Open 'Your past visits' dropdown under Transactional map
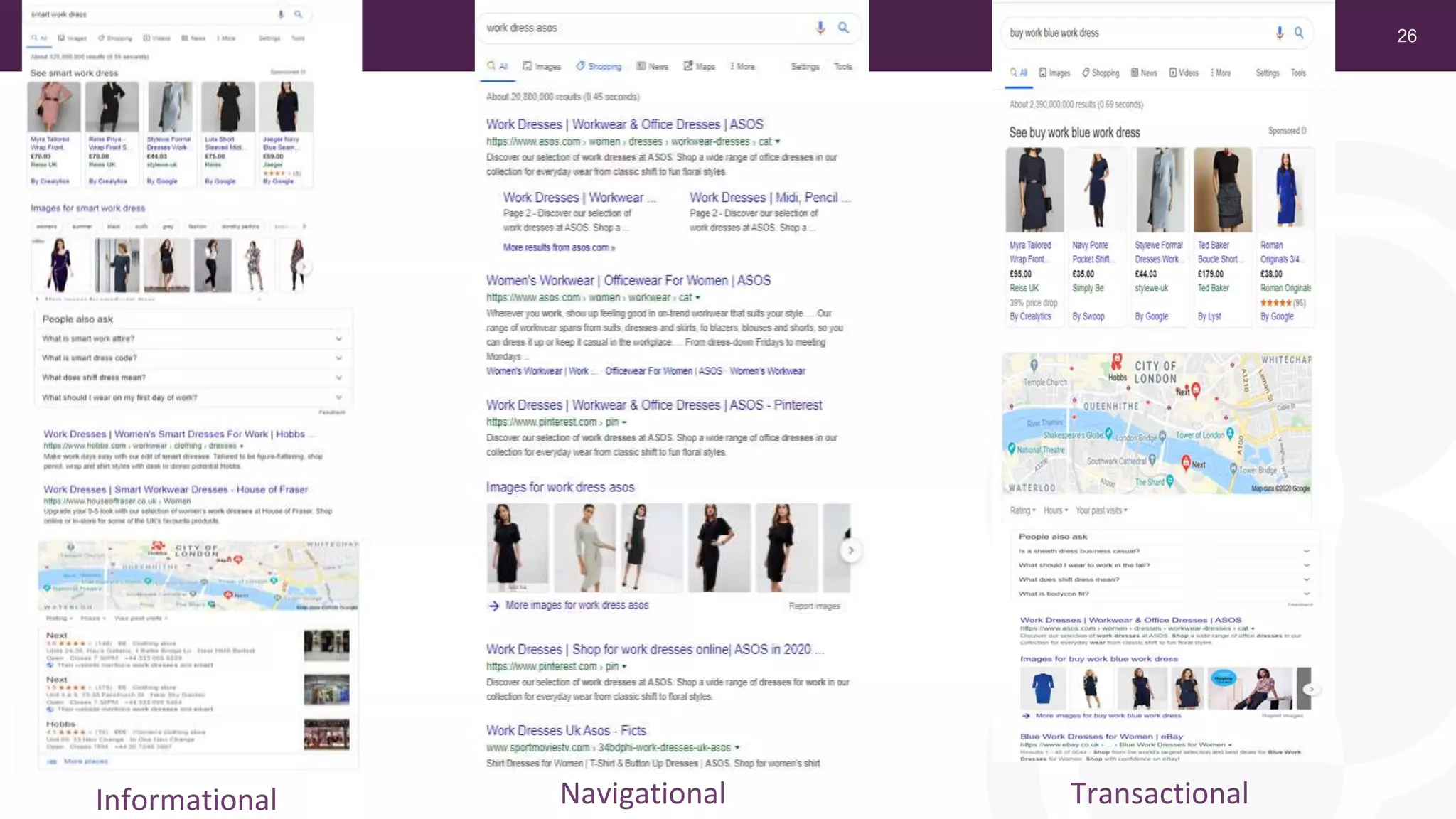This screenshot has width=1456, height=819. pyautogui.click(x=1101, y=510)
